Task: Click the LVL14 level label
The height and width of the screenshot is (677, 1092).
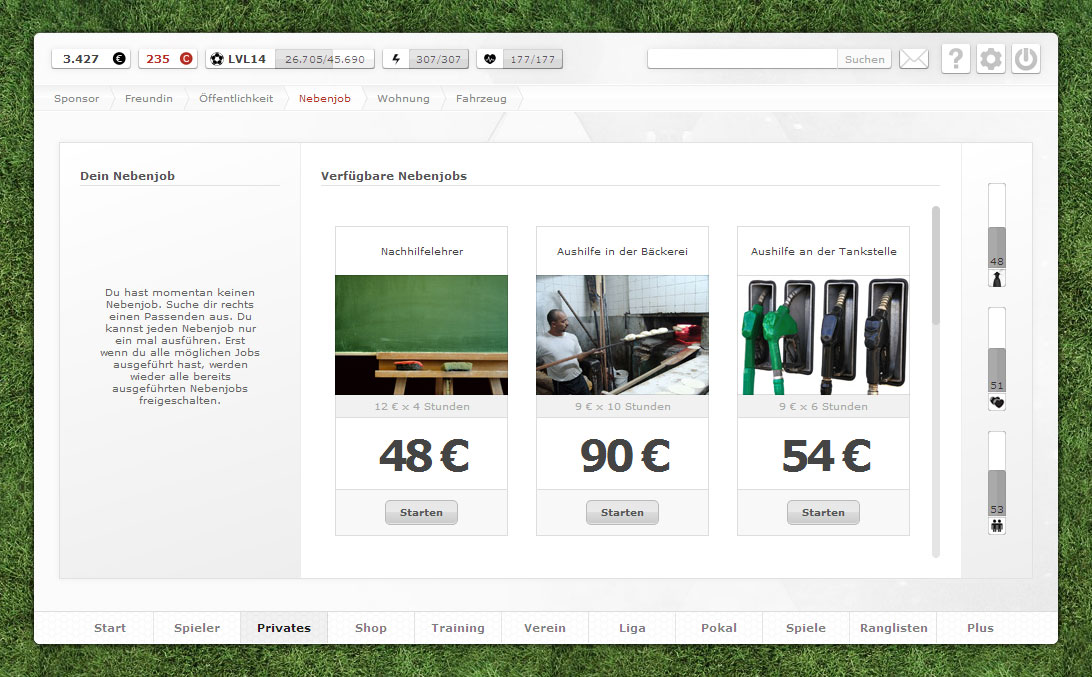Action: click(x=247, y=59)
